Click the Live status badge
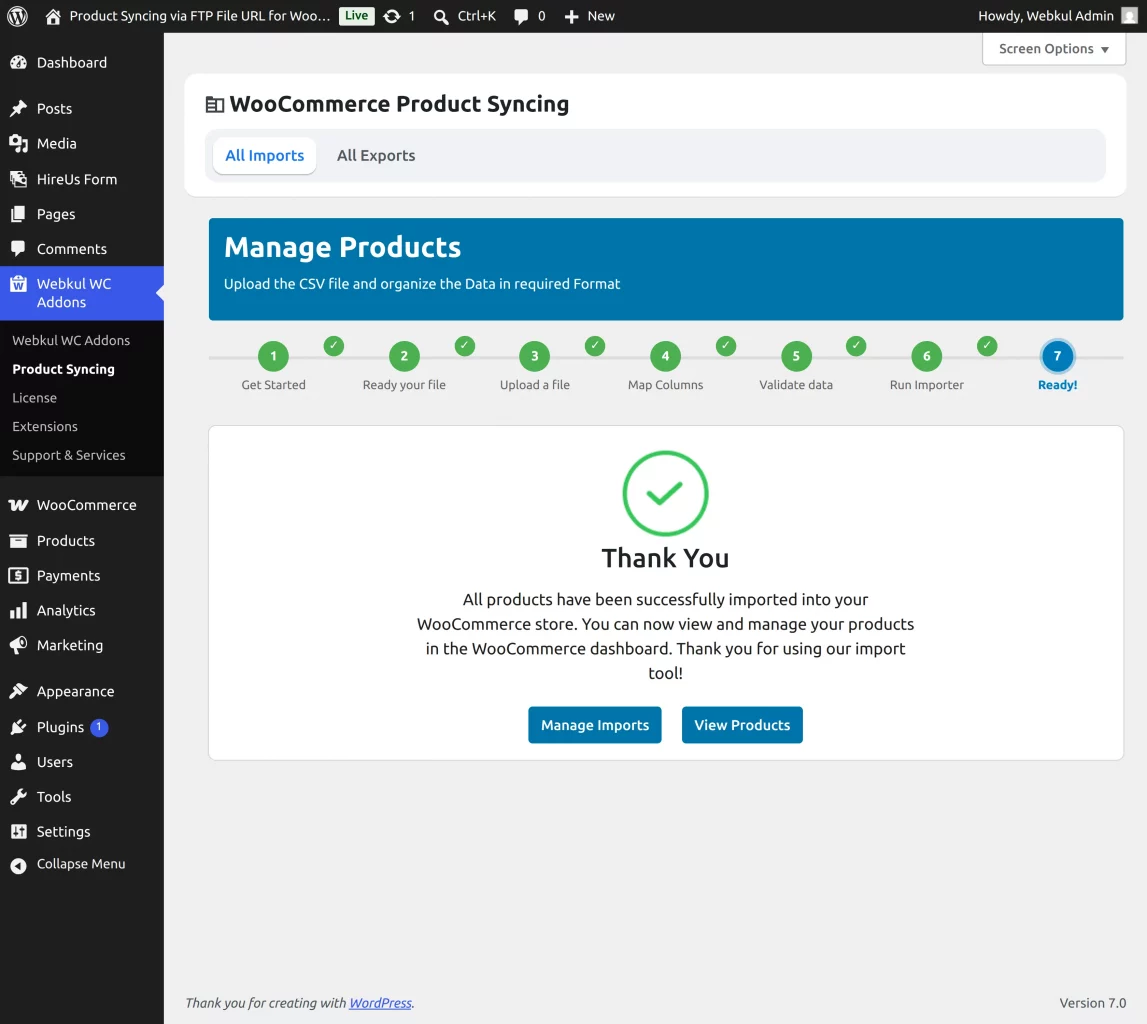The image size is (1147, 1024). pyautogui.click(x=356, y=16)
